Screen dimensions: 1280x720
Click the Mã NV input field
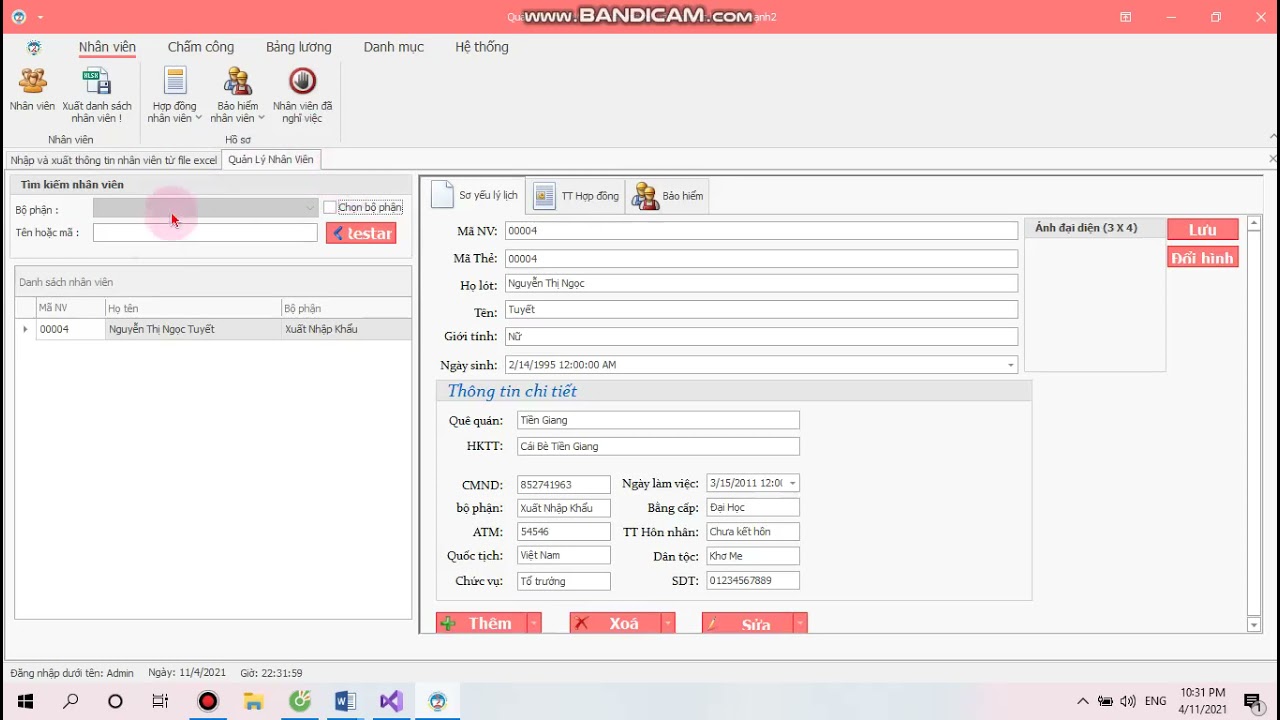761,230
